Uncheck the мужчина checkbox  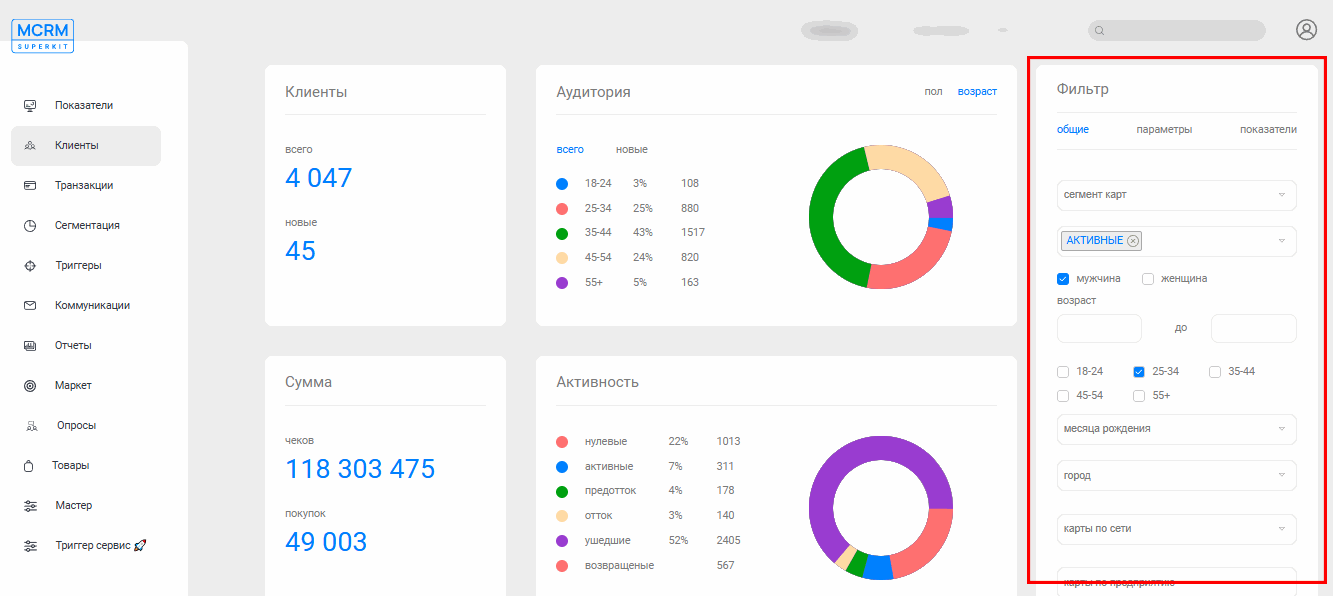tap(1063, 279)
